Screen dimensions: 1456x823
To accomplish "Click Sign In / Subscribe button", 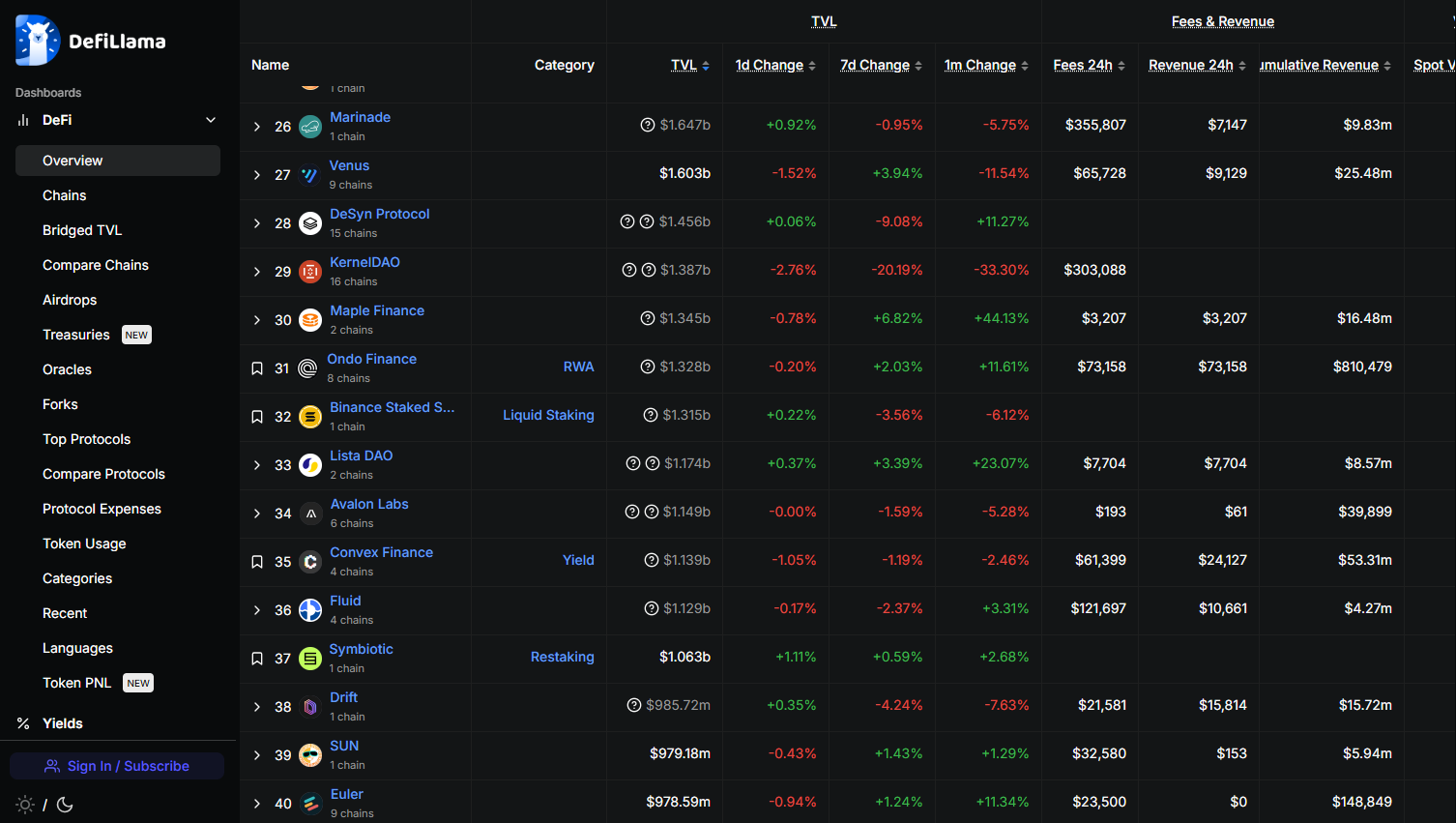I will coord(117,766).
